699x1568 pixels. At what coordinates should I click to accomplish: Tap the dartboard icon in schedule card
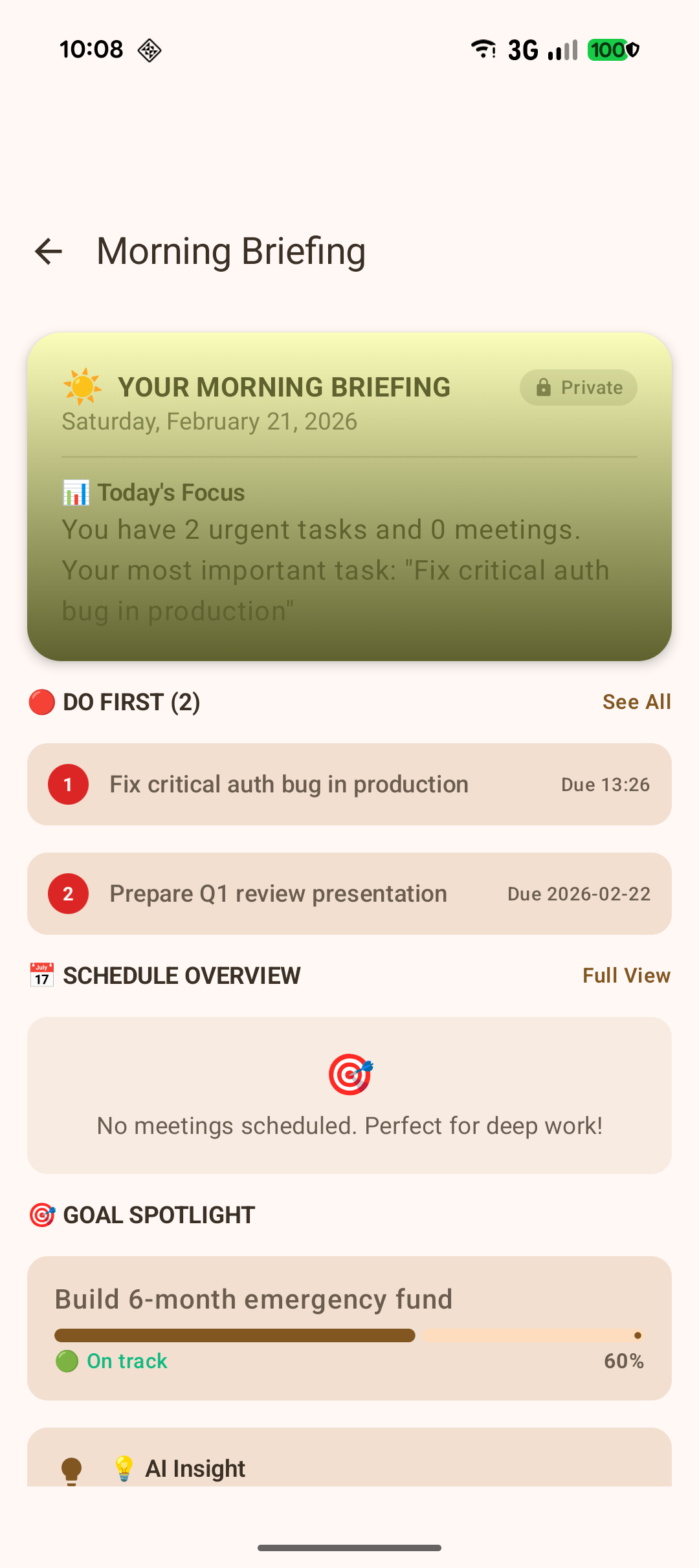[350, 1074]
